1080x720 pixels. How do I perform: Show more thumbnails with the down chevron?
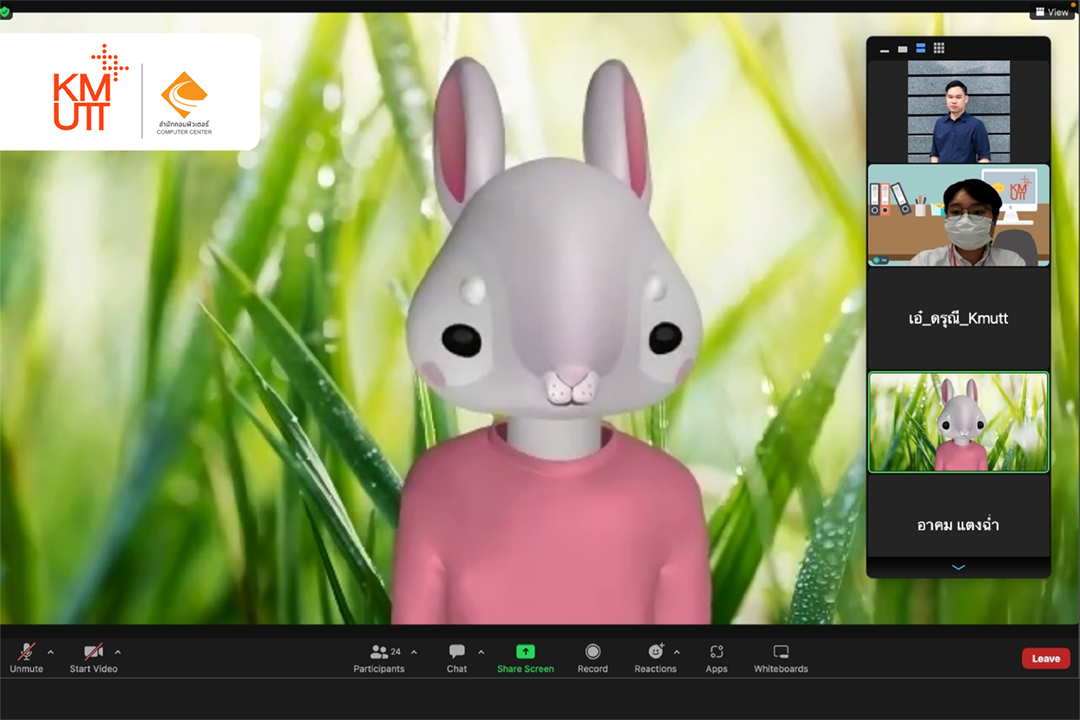click(x=958, y=568)
